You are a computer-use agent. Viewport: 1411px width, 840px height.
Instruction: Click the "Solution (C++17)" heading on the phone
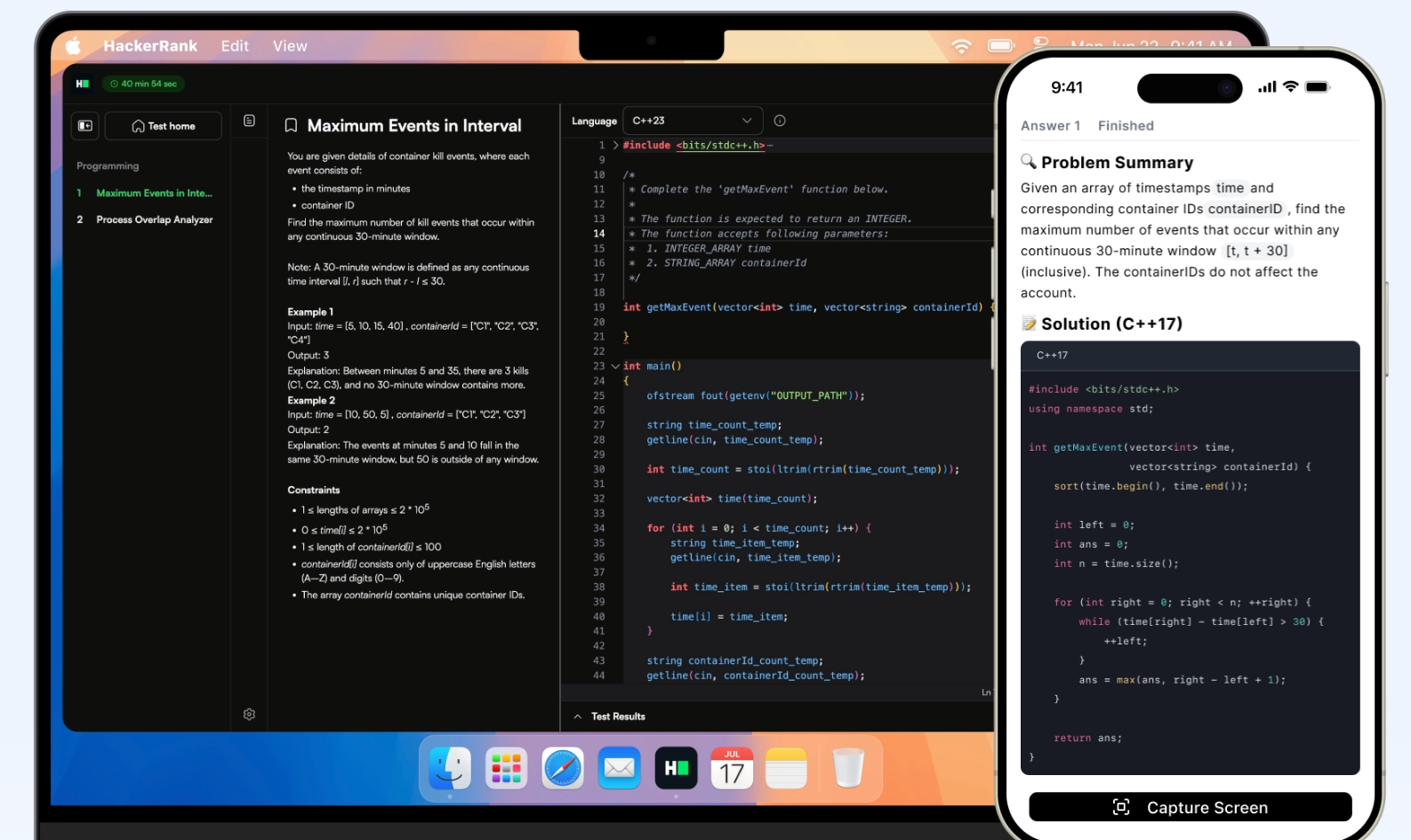click(1111, 324)
